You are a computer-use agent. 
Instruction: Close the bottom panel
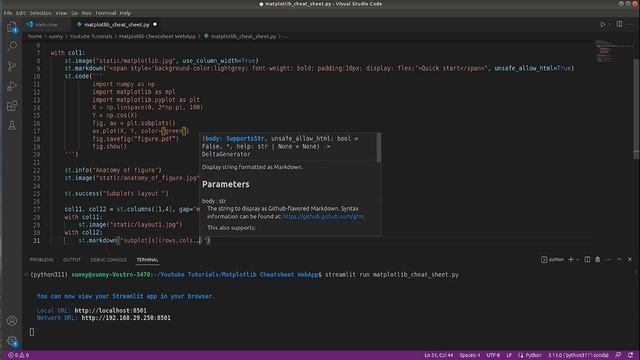click(x=630, y=260)
